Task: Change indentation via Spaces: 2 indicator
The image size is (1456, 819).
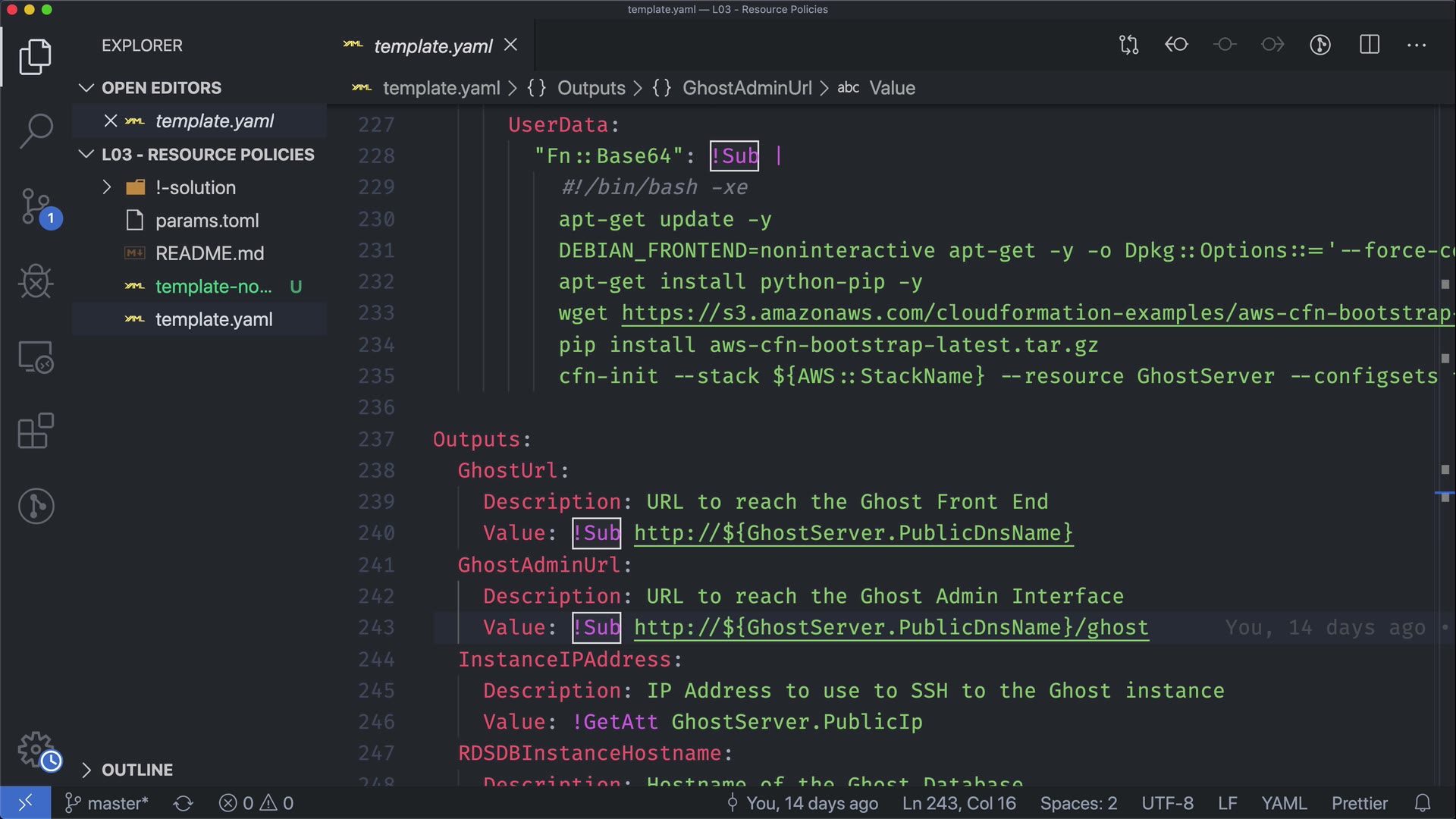Action: tap(1078, 803)
